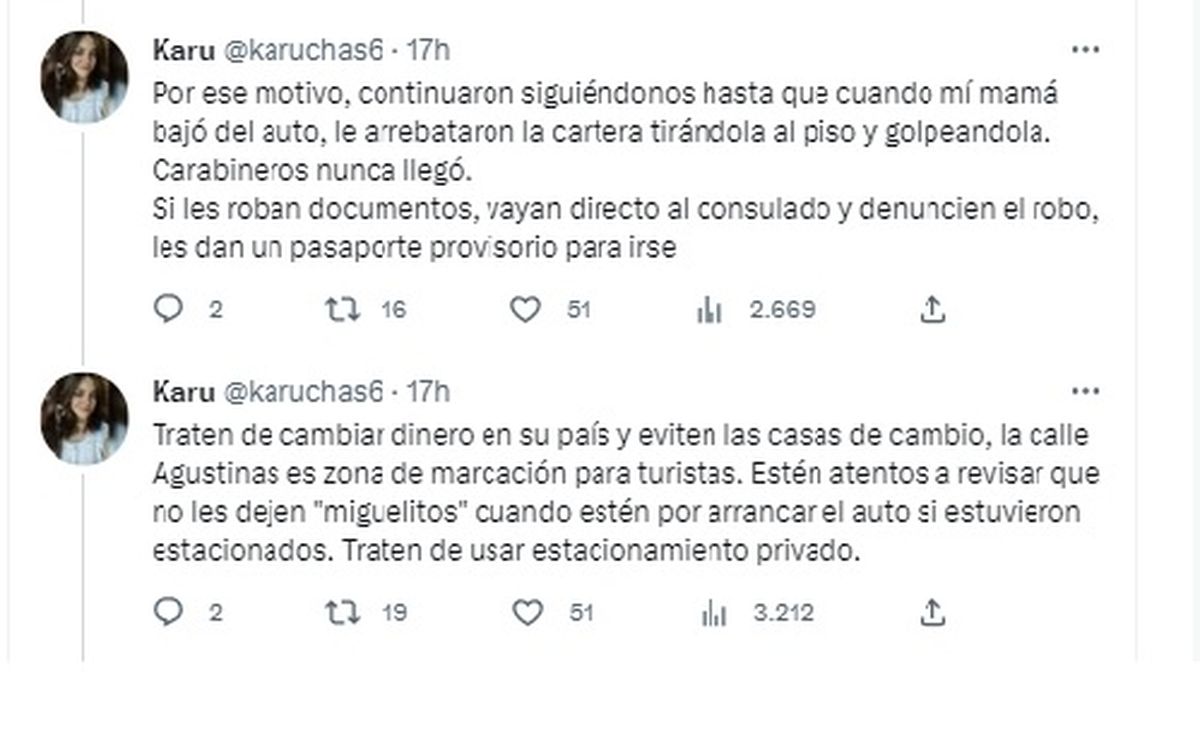Viewport: 1200px width, 753px height.
Task: Like the tweet about calle Agustinas
Action: pos(526,612)
